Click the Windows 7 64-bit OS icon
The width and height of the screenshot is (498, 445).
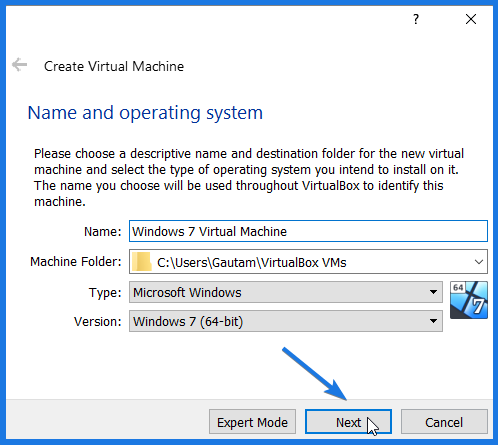point(469,300)
